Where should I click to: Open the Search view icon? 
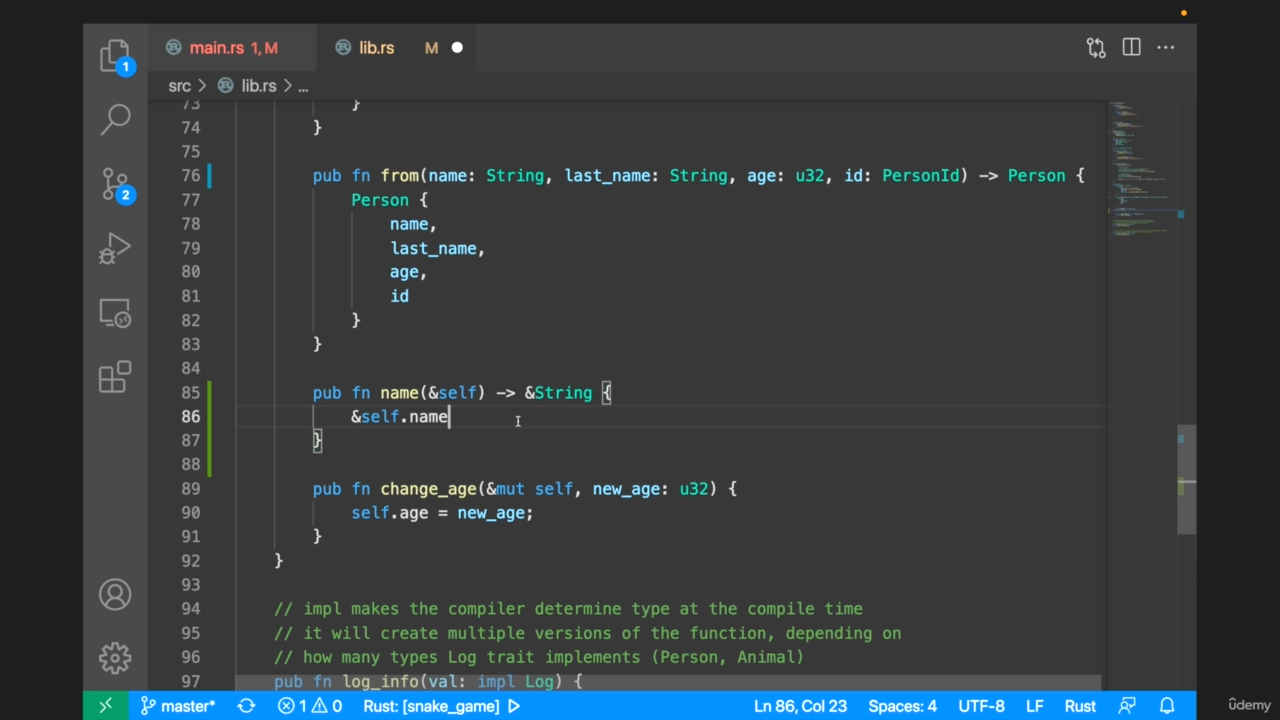[115, 119]
